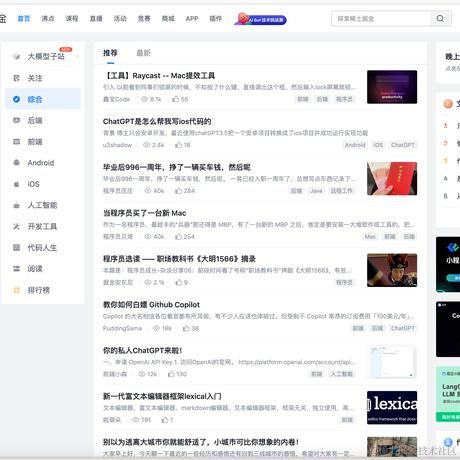Select the iOS apple icon
The image size is (460, 460).
pos(16,184)
